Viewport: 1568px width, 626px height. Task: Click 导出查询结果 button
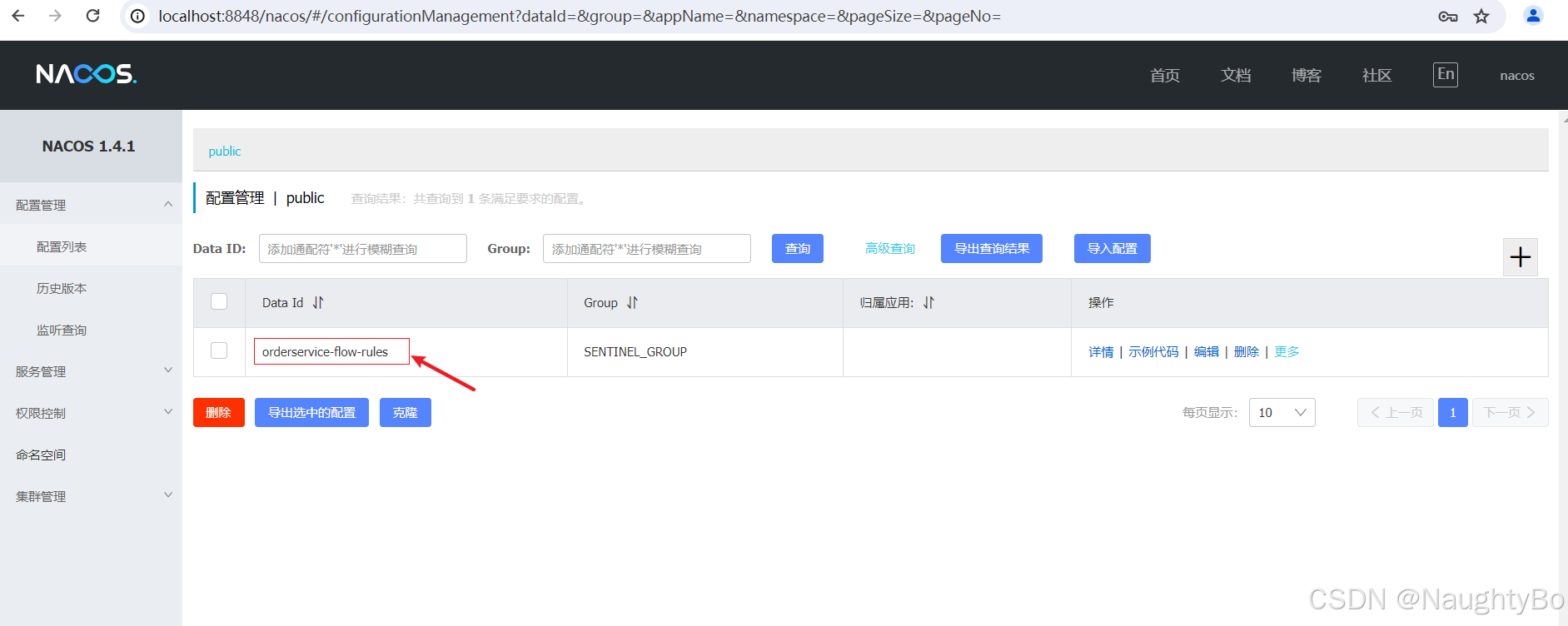(x=992, y=248)
